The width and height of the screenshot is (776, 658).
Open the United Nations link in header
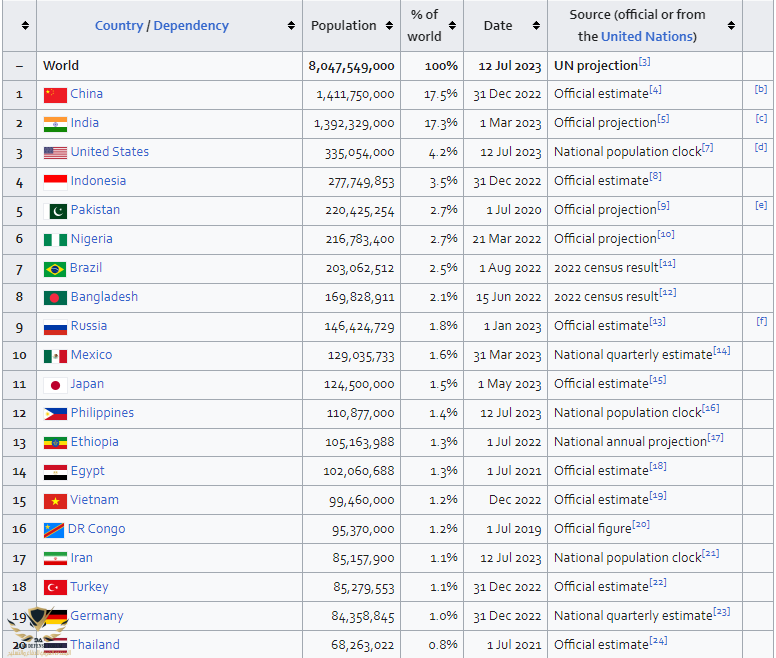pos(648,37)
